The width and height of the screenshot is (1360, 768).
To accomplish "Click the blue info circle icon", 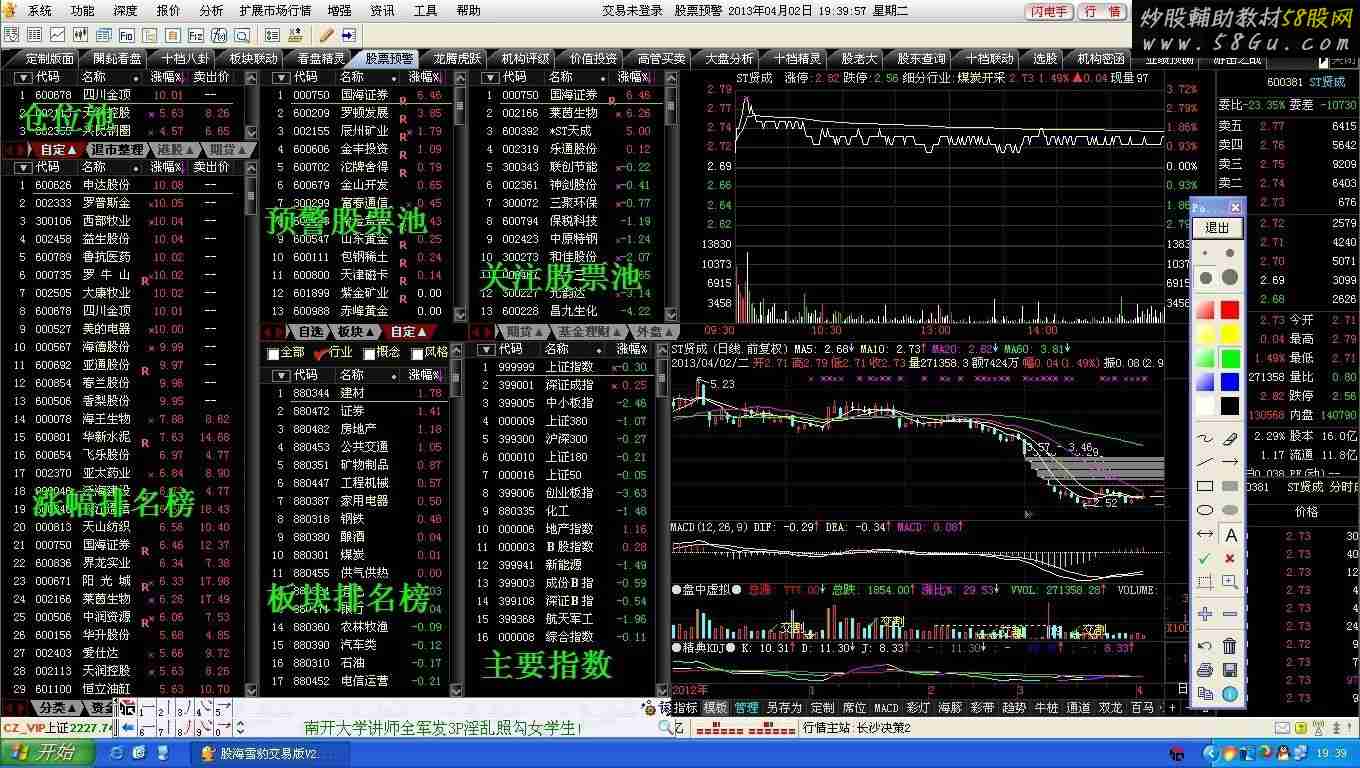I will pyautogui.click(x=1230, y=693).
